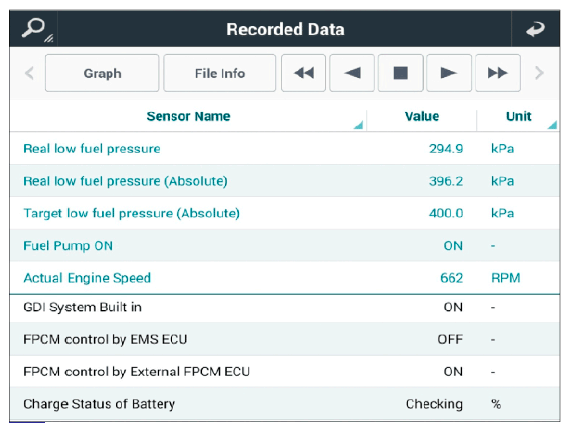Select FPCM control by EMS ECU row
570x432 pixels.
(285, 339)
